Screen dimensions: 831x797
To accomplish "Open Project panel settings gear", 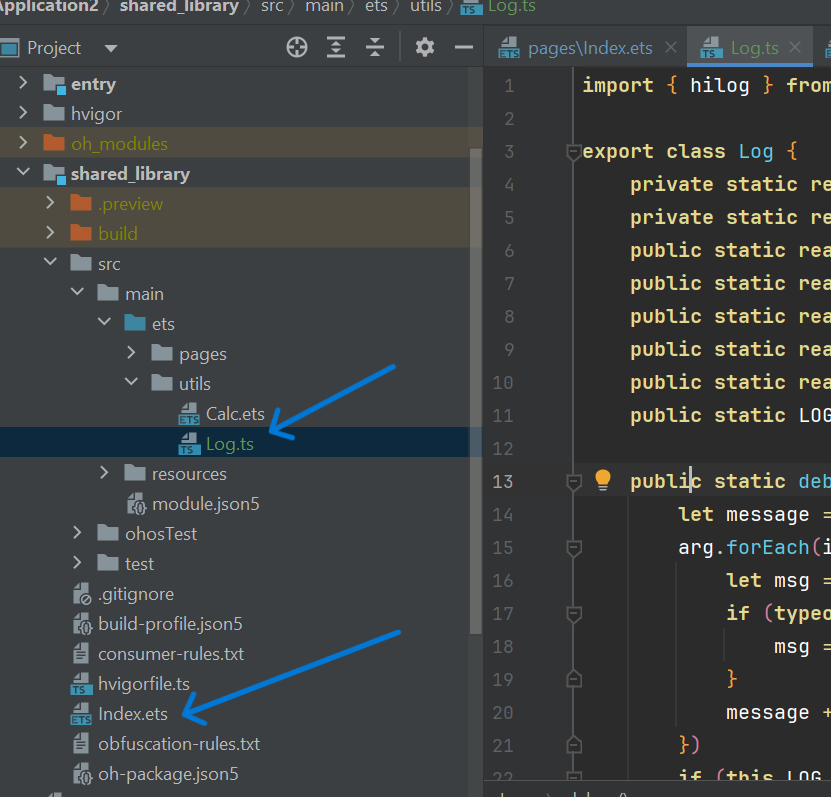I will pyautogui.click(x=425, y=47).
